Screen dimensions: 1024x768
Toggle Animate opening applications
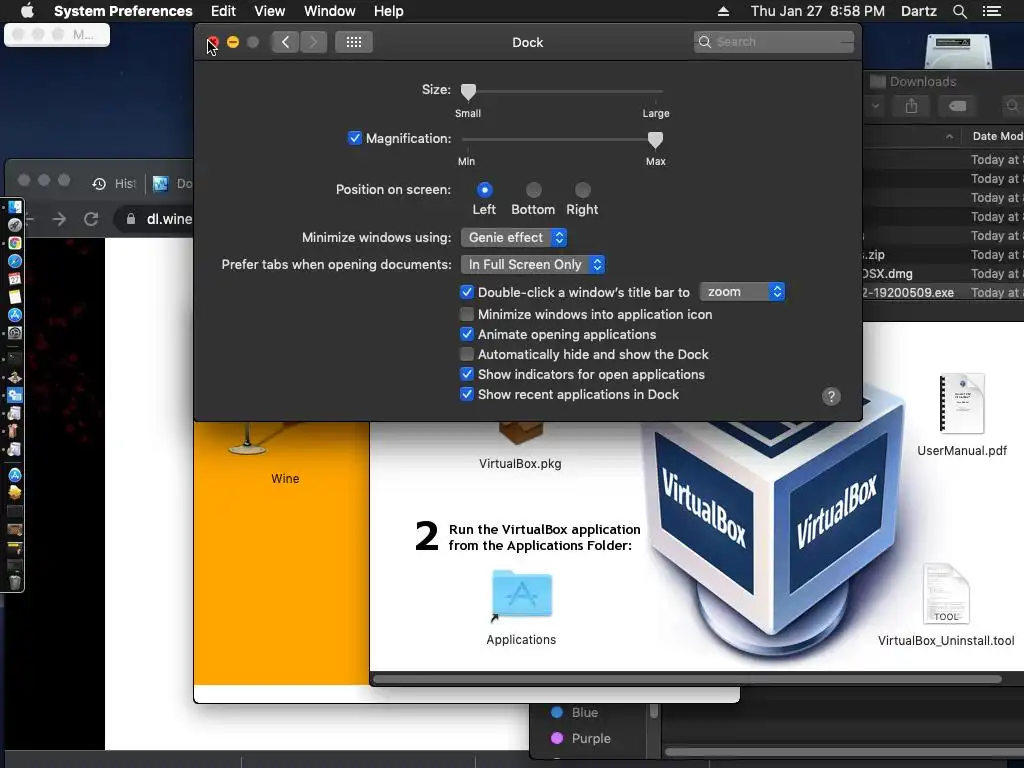tap(466, 334)
